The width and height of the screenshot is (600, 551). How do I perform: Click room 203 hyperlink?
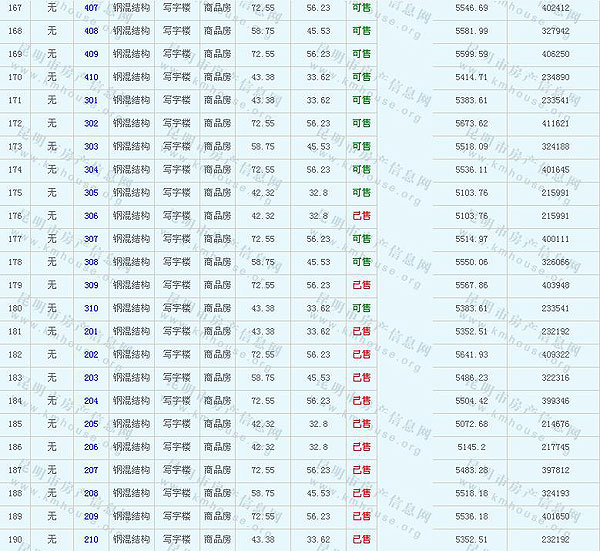click(91, 378)
